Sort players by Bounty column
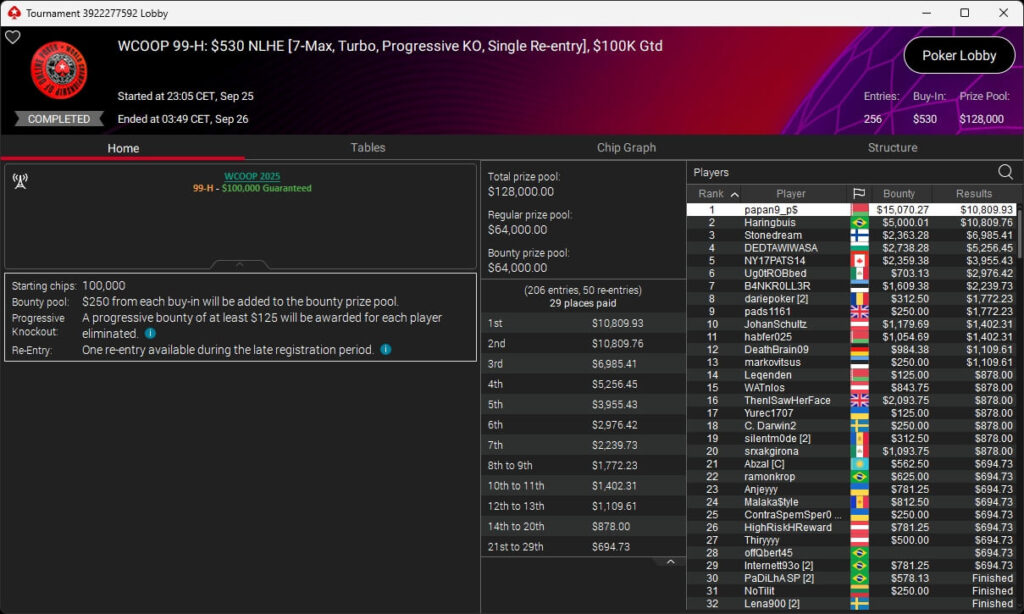The height and width of the screenshot is (614, 1024). (x=899, y=193)
